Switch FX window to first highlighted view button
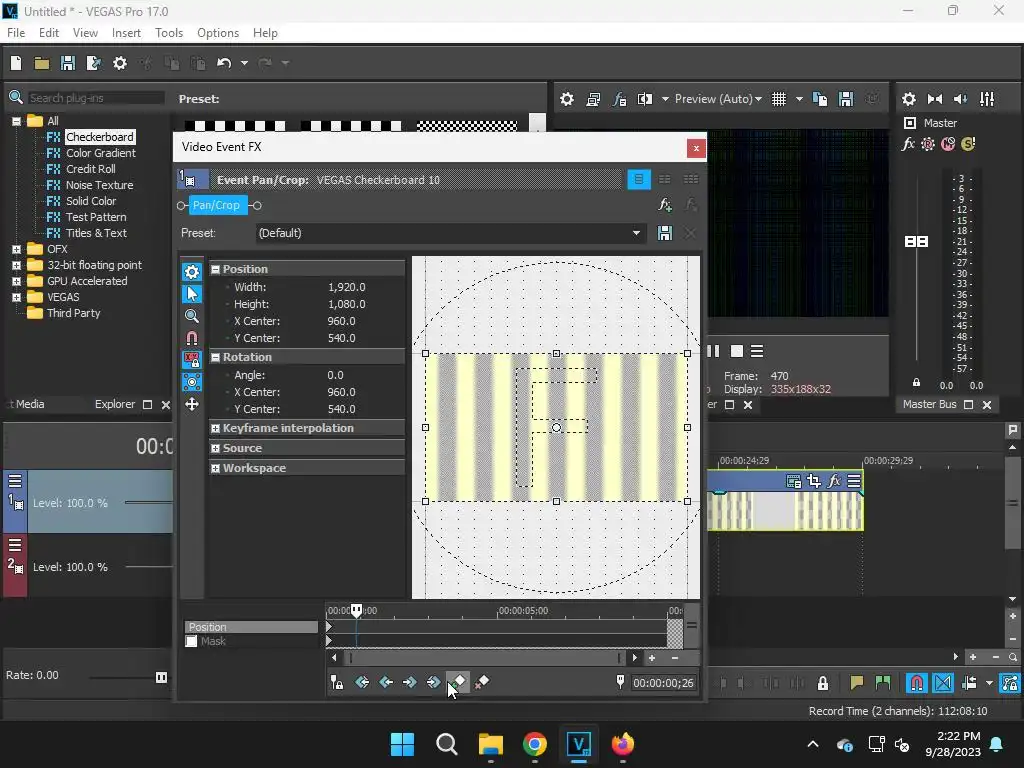This screenshot has height=768, width=1024. click(639, 180)
